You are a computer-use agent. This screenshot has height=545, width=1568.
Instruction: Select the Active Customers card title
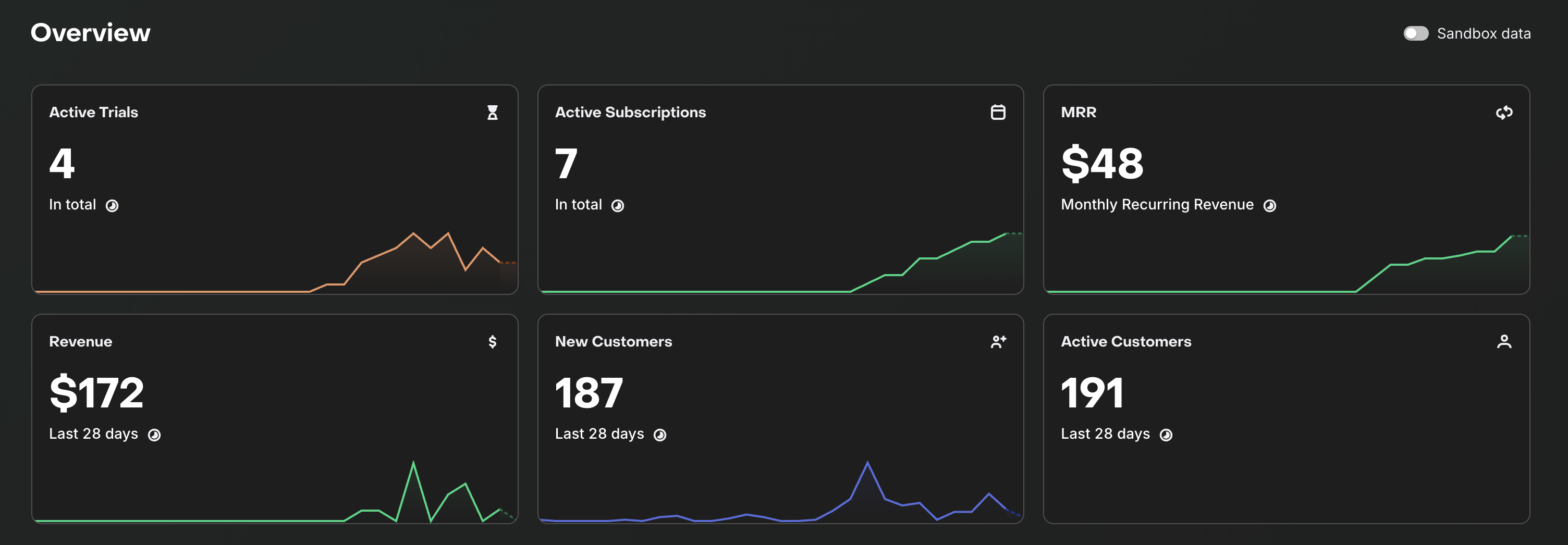pos(1126,342)
